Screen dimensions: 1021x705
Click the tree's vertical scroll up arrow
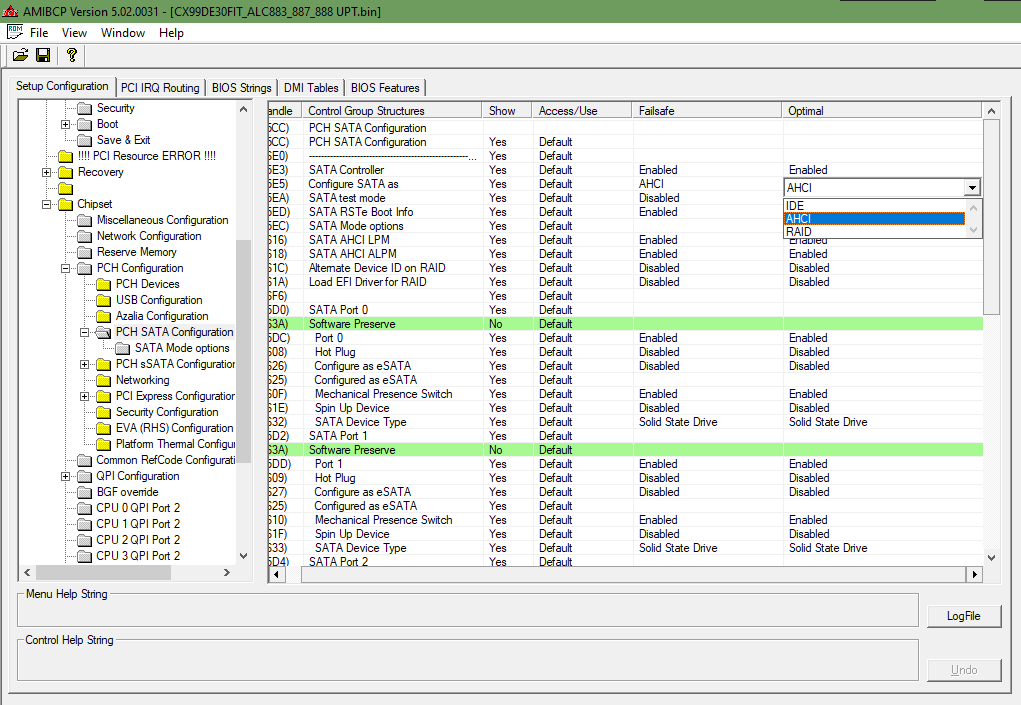[x=244, y=109]
